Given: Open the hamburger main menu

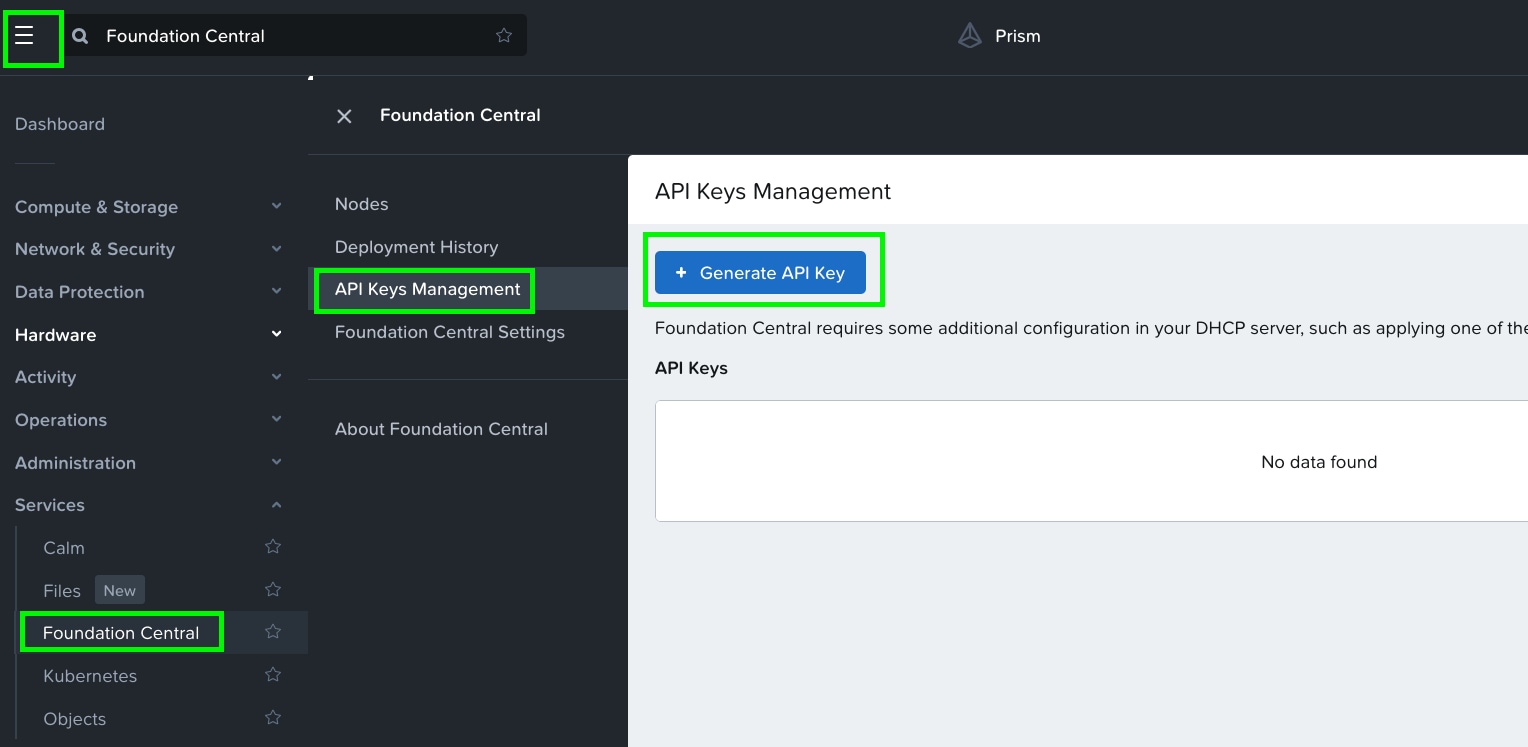Looking at the screenshot, I should coord(25,37).
